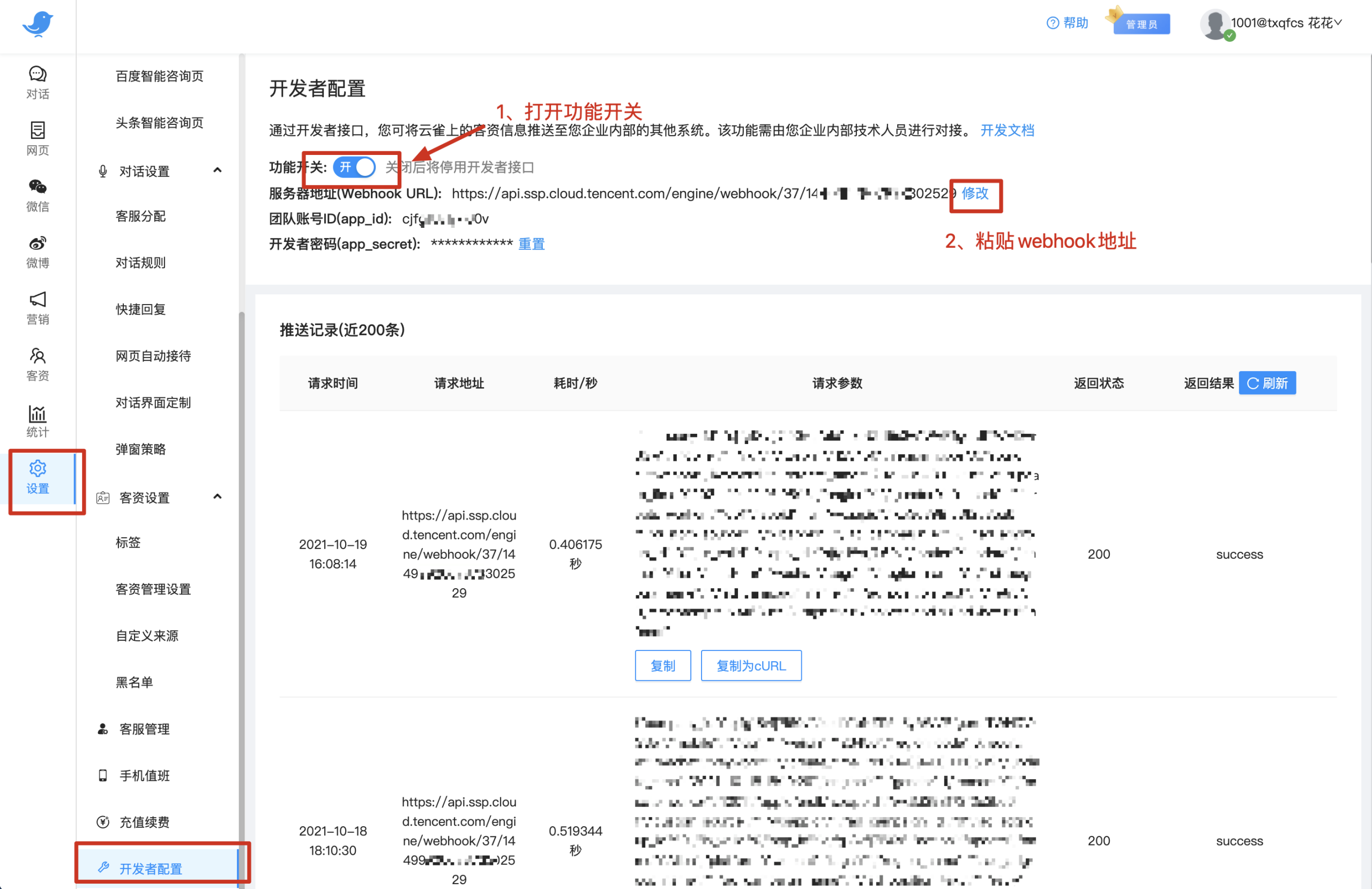This screenshot has height=889, width=1372.
Task: Click the 2021-10-19 16:08:14 request time
Action: pyautogui.click(x=333, y=554)
